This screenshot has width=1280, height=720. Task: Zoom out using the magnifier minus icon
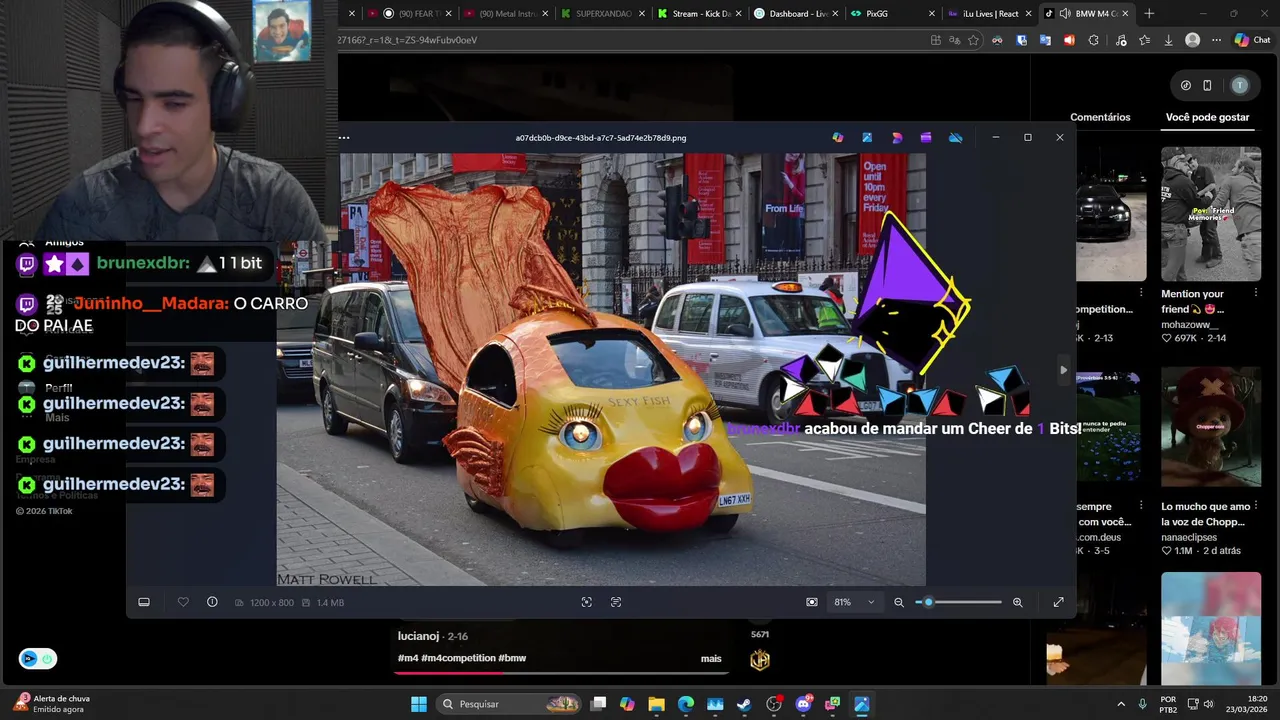click(x=899, y=602)
